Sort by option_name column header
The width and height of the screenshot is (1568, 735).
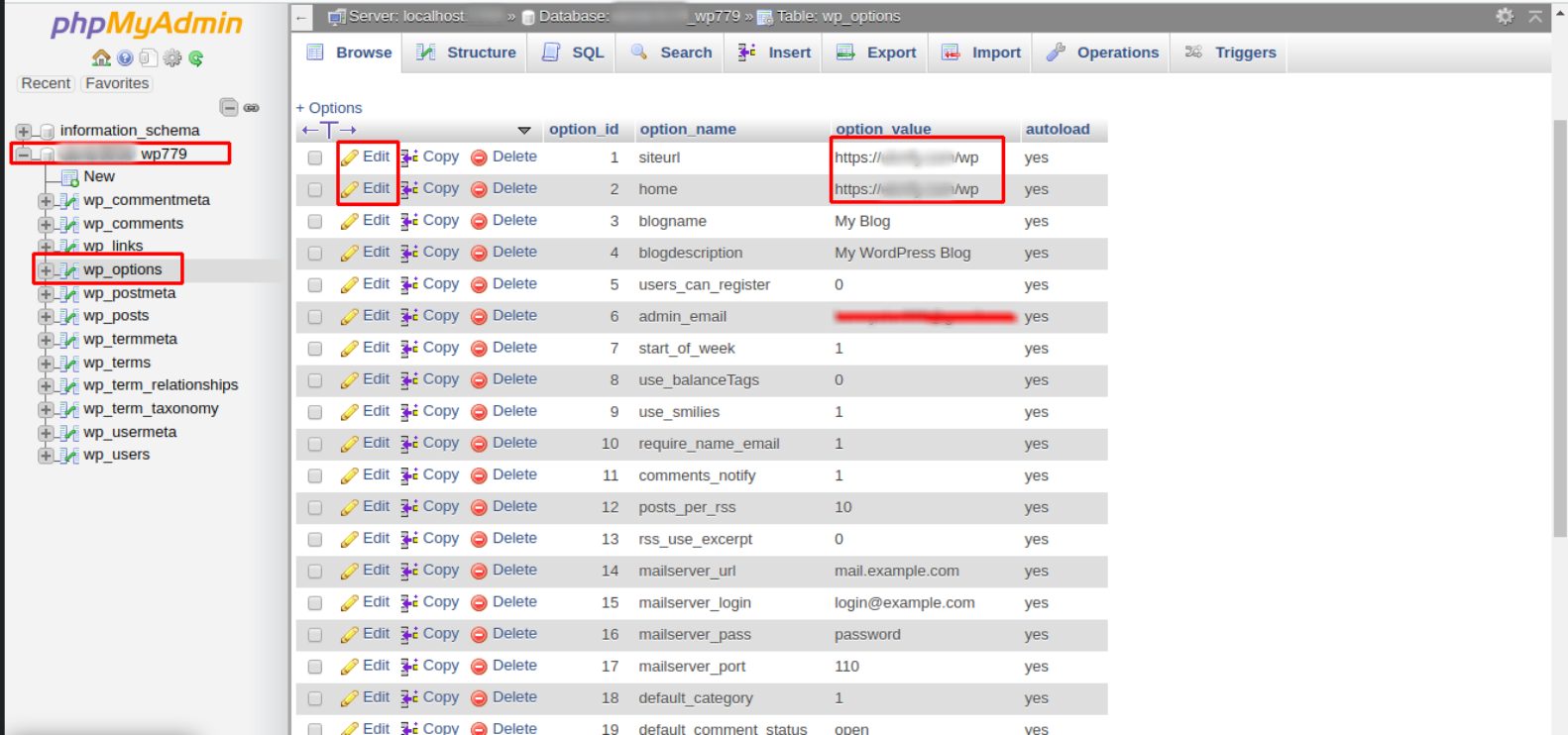pos(688,129)
